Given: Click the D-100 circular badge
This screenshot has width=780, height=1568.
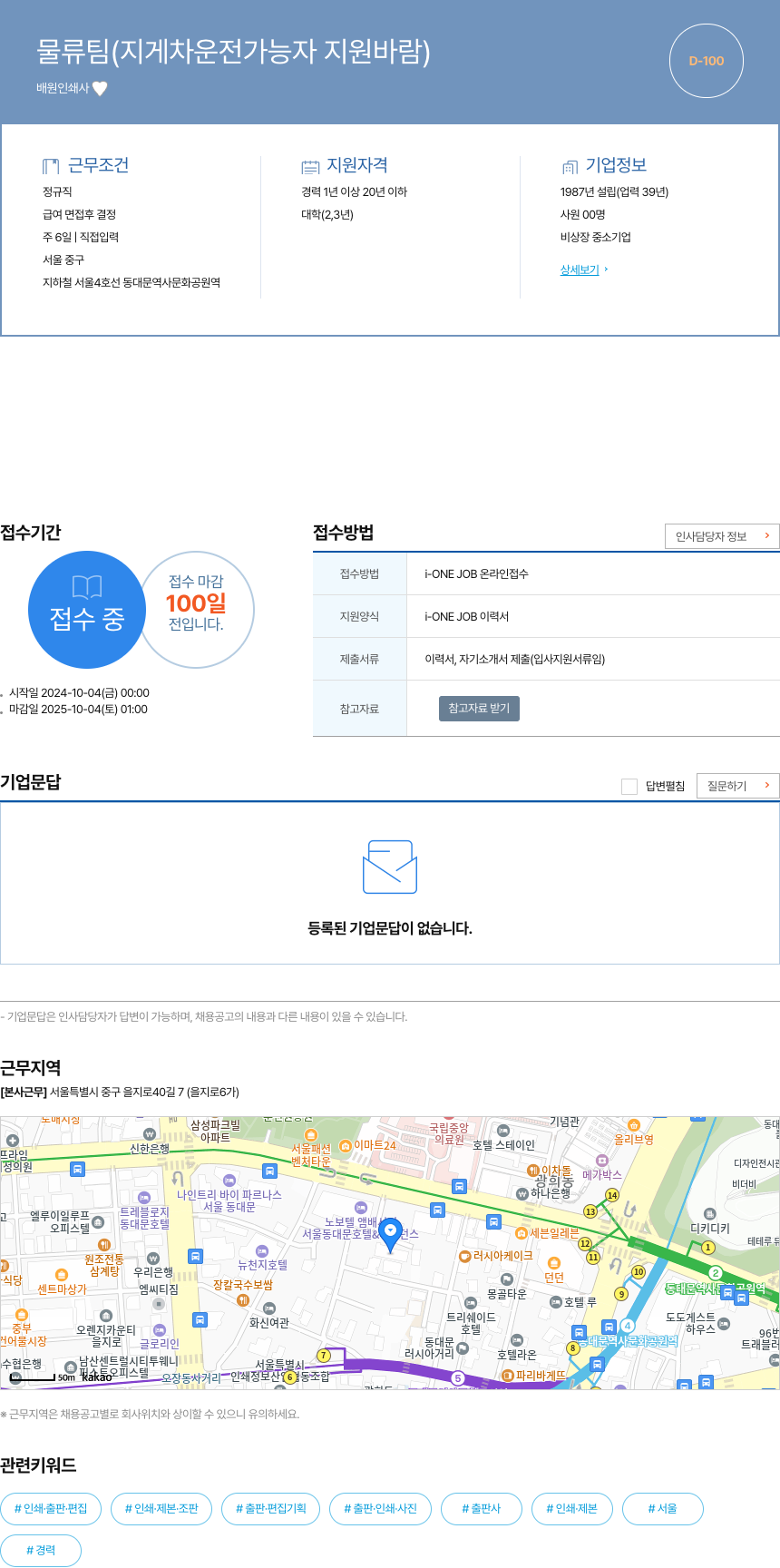Looking at the screenshot, I should coord(707,61).
